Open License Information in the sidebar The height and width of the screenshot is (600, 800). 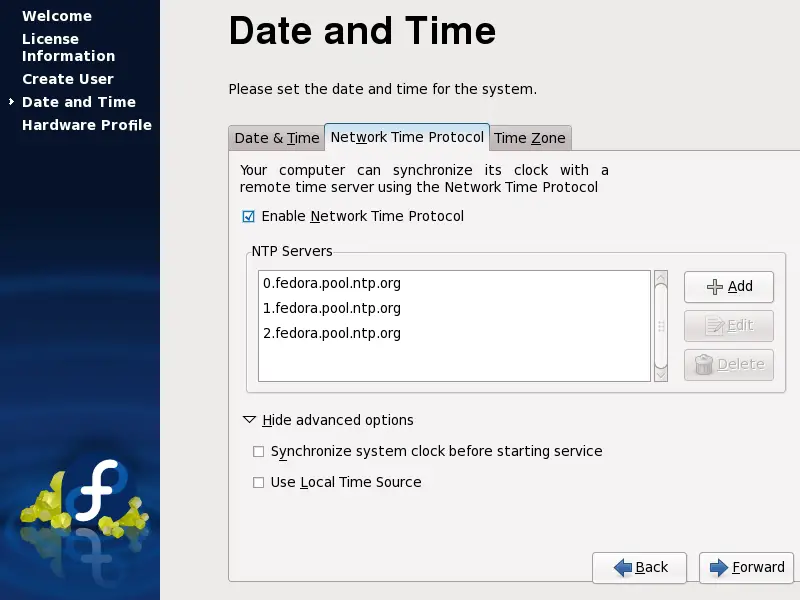point(68,47)
